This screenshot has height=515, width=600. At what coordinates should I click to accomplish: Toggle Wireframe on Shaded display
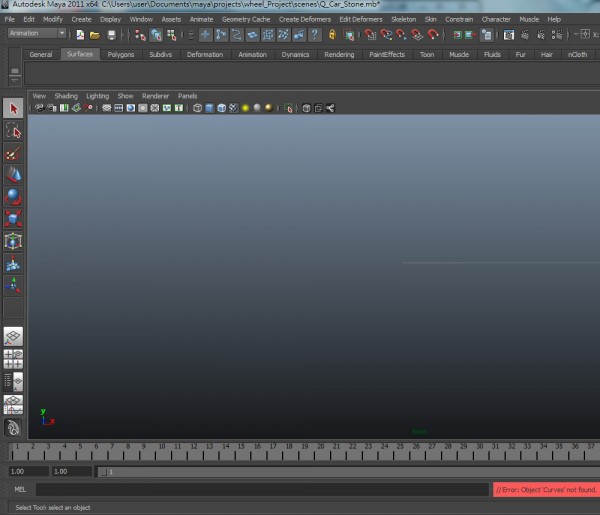click(221, 108)
